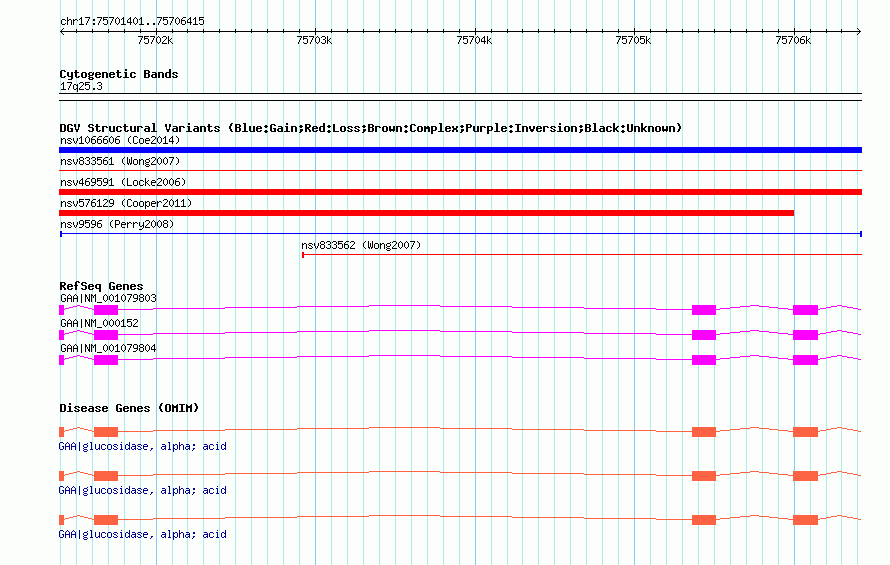The image size is (890, 565).
Task: Click the nsv469591 (Locke2006) red loss bar
Action: pyautogui.click(x=460, y=192)
